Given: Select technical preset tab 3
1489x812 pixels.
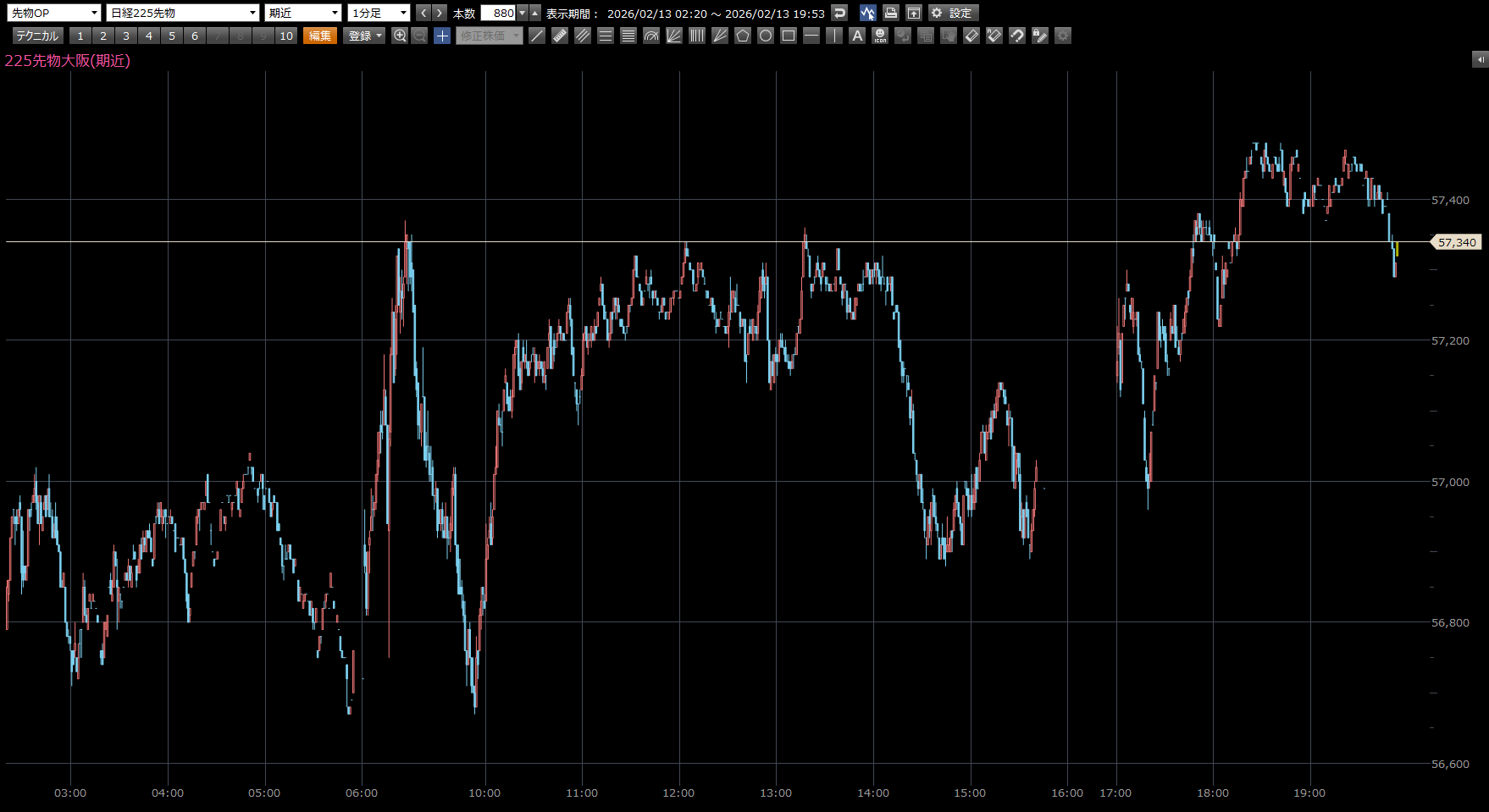Looking at the screenshot, I should [126, 36].
